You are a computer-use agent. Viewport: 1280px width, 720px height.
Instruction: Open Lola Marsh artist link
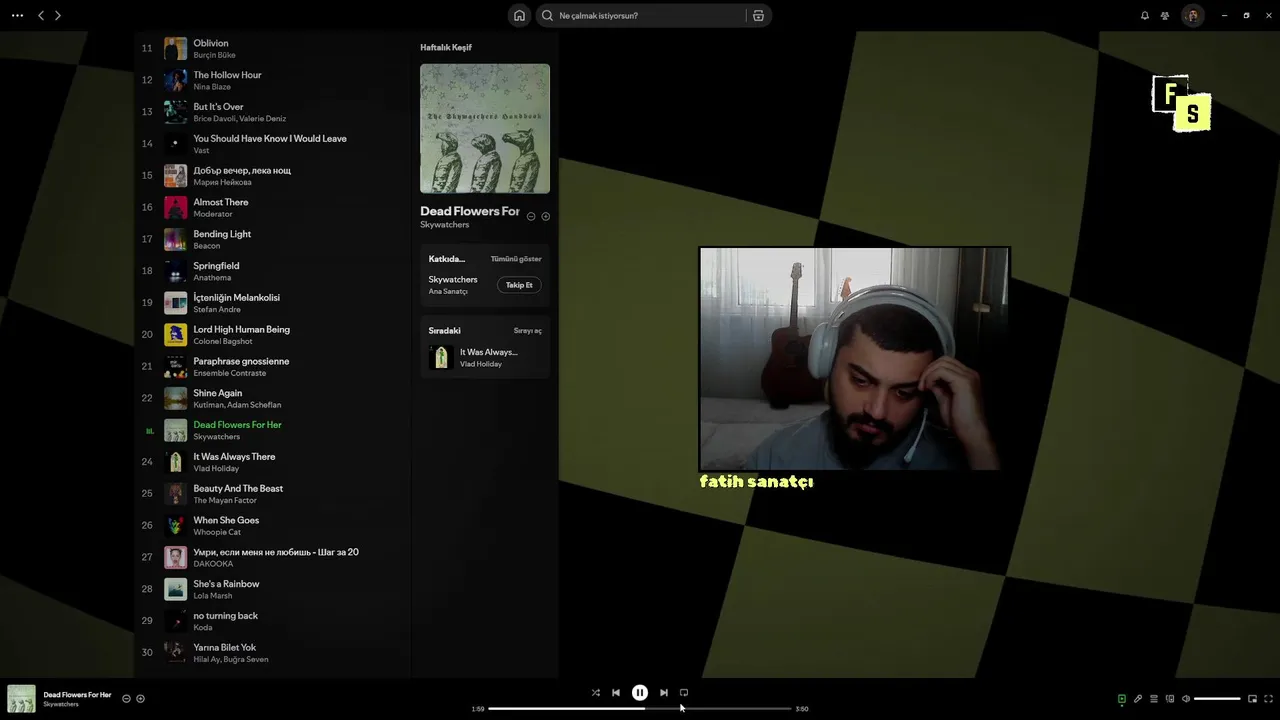tap(211, 596)
